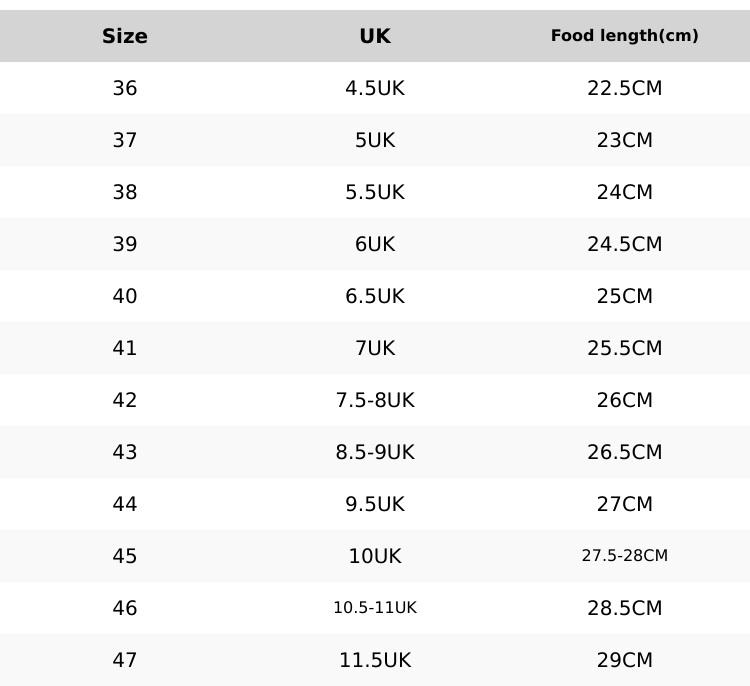Select the 24.5CM cell

coord(625,244)
